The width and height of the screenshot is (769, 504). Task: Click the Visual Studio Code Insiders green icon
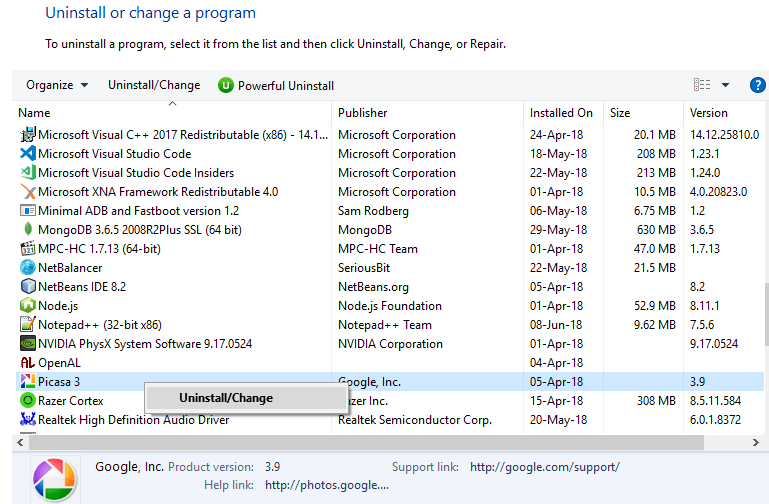tap(28, 173)
